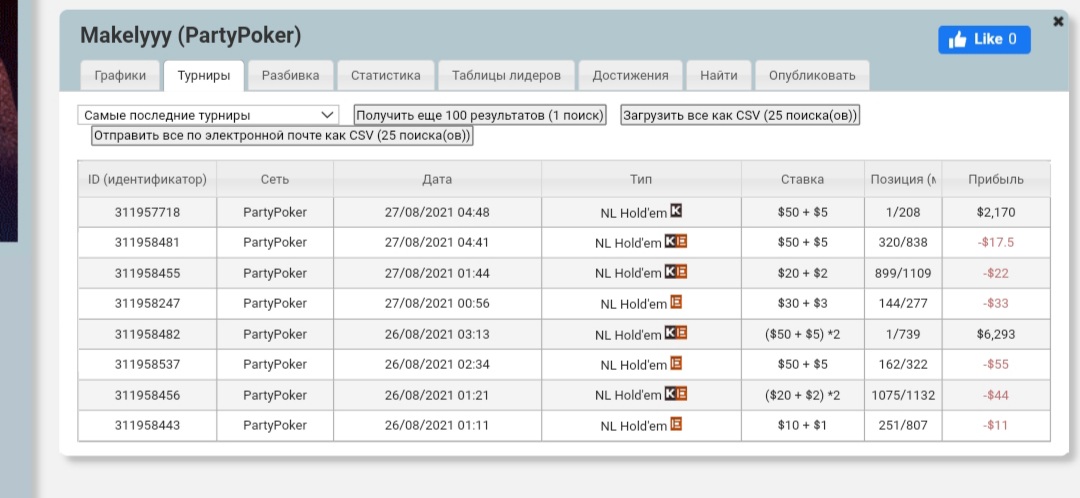Open the Разбивка tab
Screen dimensions: 1080x498
pyautogui.click(x=290, y=75)
